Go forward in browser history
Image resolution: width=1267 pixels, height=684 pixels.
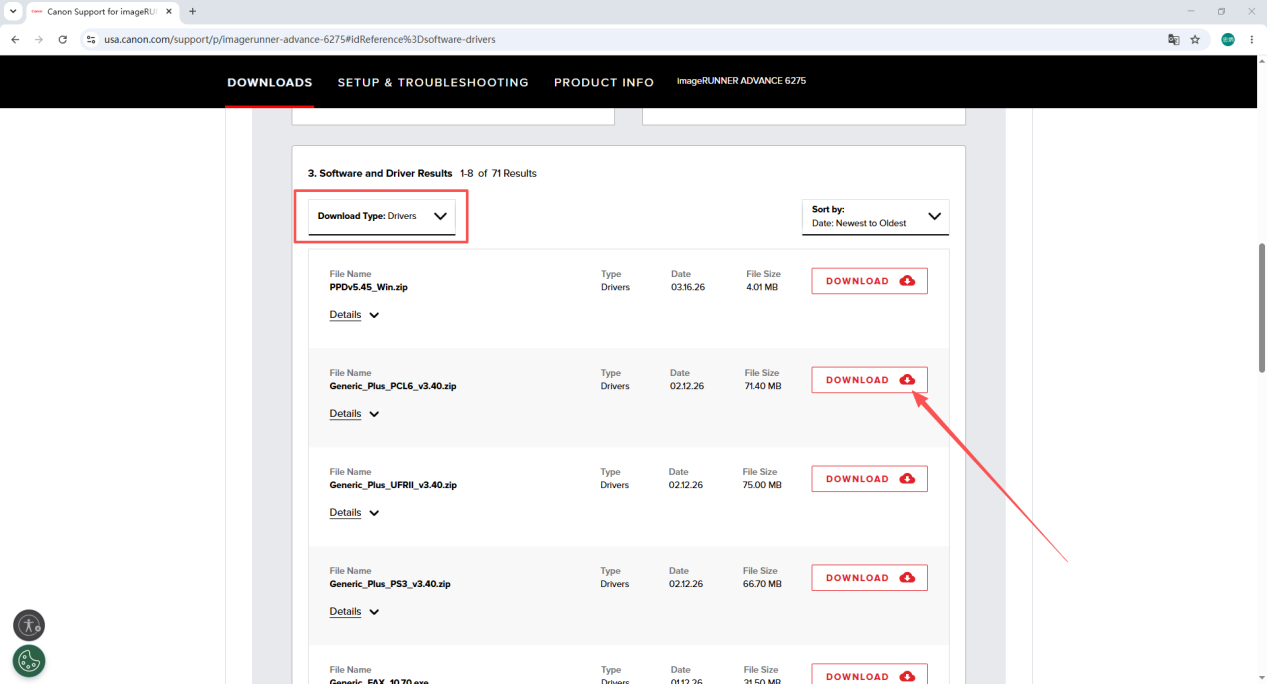pos(39,40)
